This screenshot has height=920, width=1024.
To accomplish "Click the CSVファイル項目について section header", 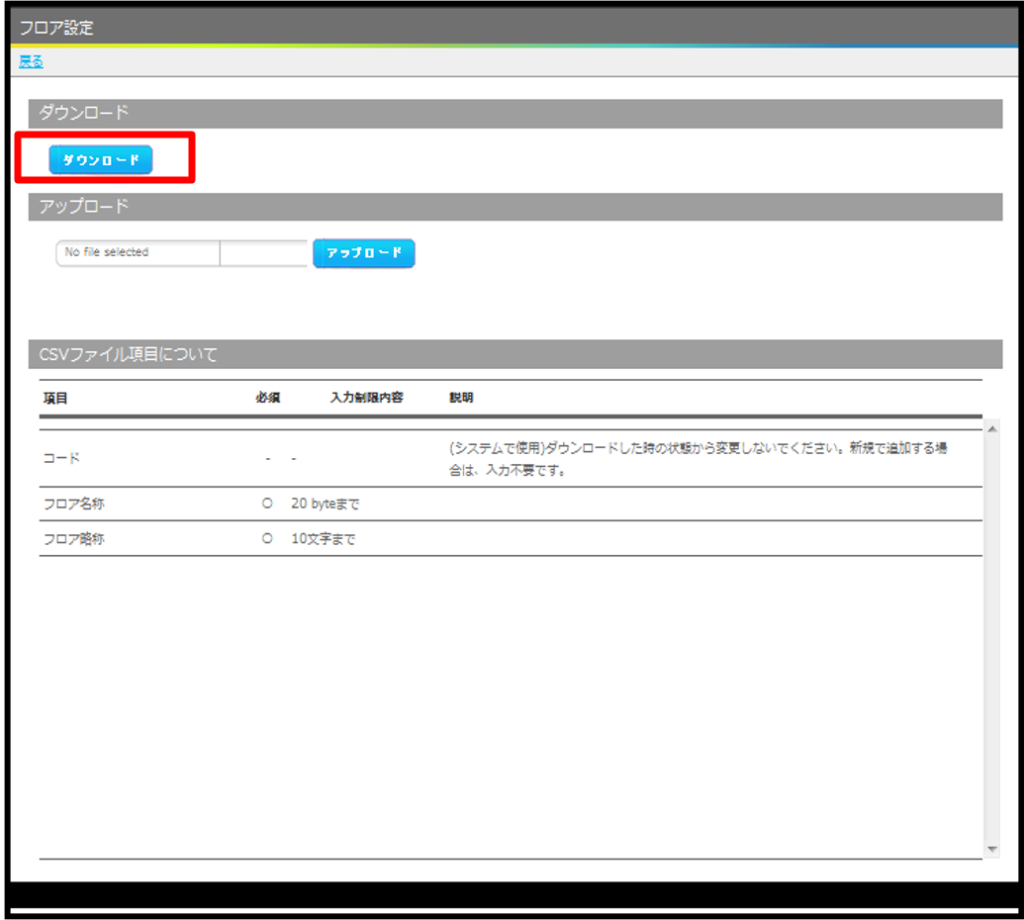I will (515, 354).
